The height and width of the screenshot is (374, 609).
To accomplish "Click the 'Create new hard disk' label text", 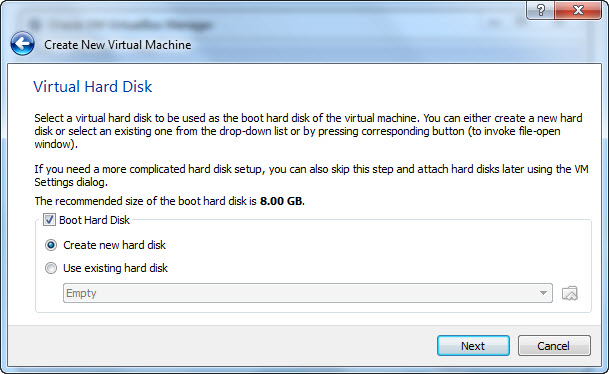I will coord(115,245).
